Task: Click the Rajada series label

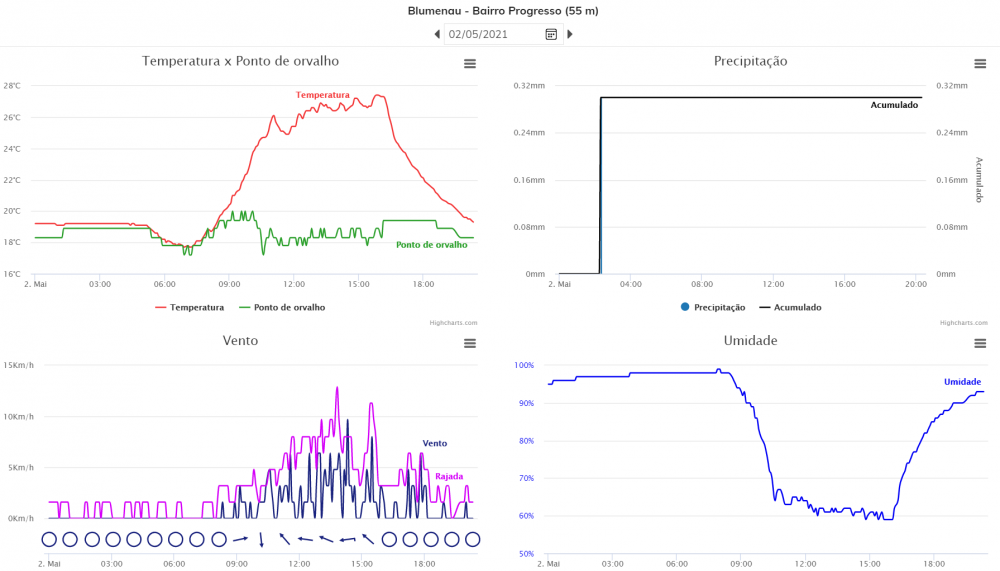Action: (449, 477)
